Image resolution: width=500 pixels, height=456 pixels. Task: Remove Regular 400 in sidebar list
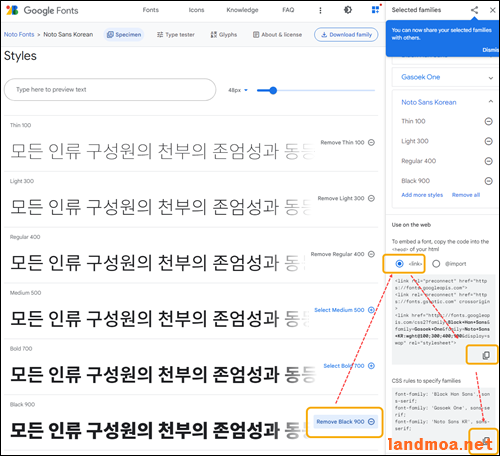click(488, 161)
